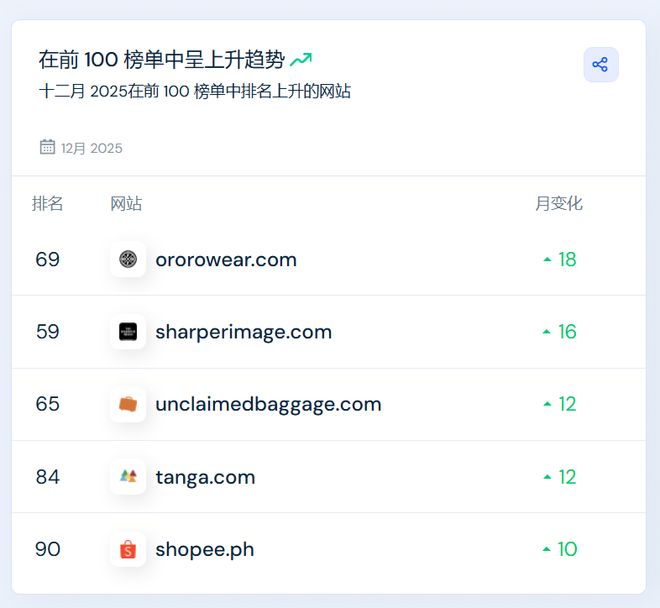Click the change value 12 for unclaimedbaggage.com
This screenshot has width=660, height=608.
coord(567,404)
